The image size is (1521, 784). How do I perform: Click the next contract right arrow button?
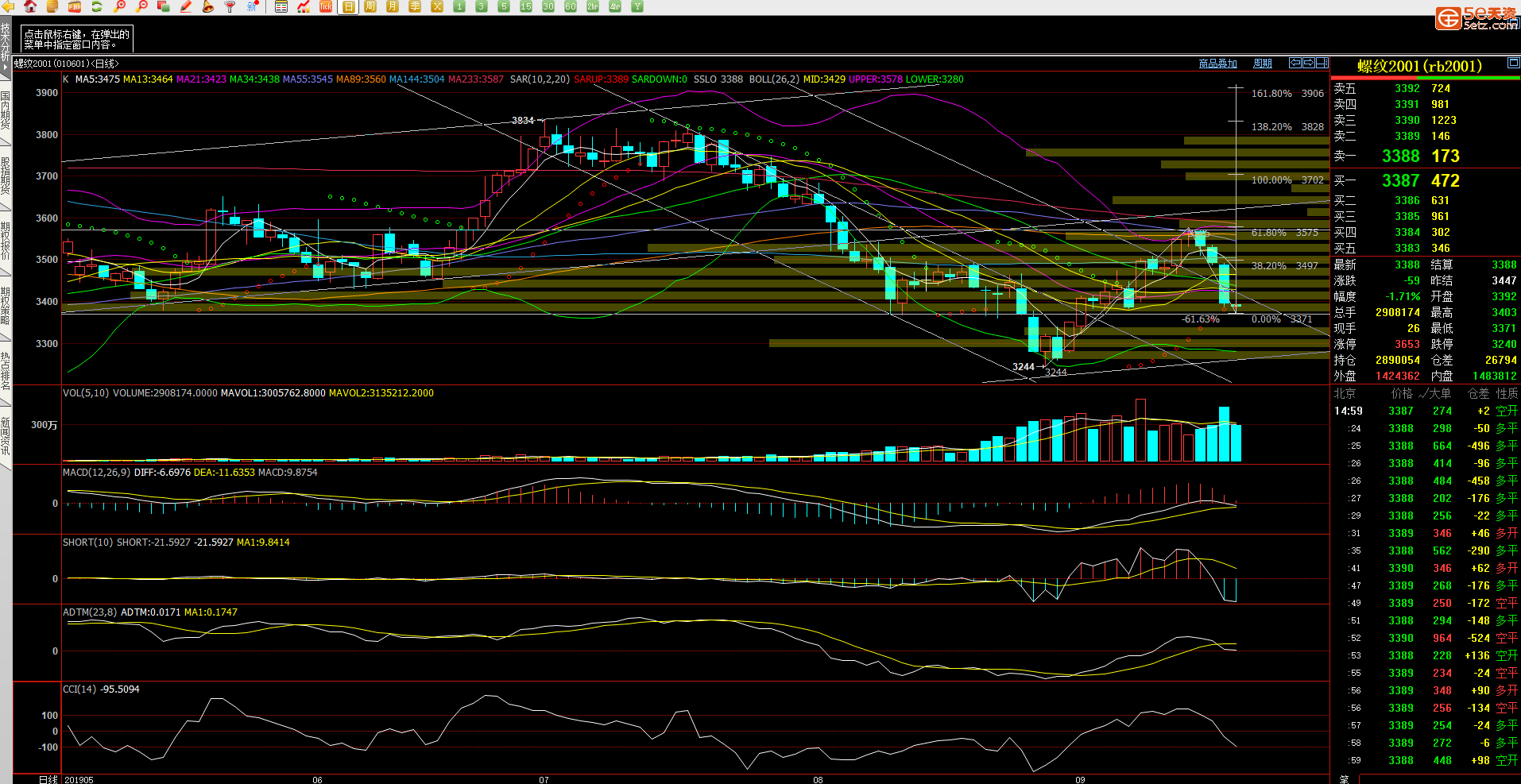(x=1308, y=63)
